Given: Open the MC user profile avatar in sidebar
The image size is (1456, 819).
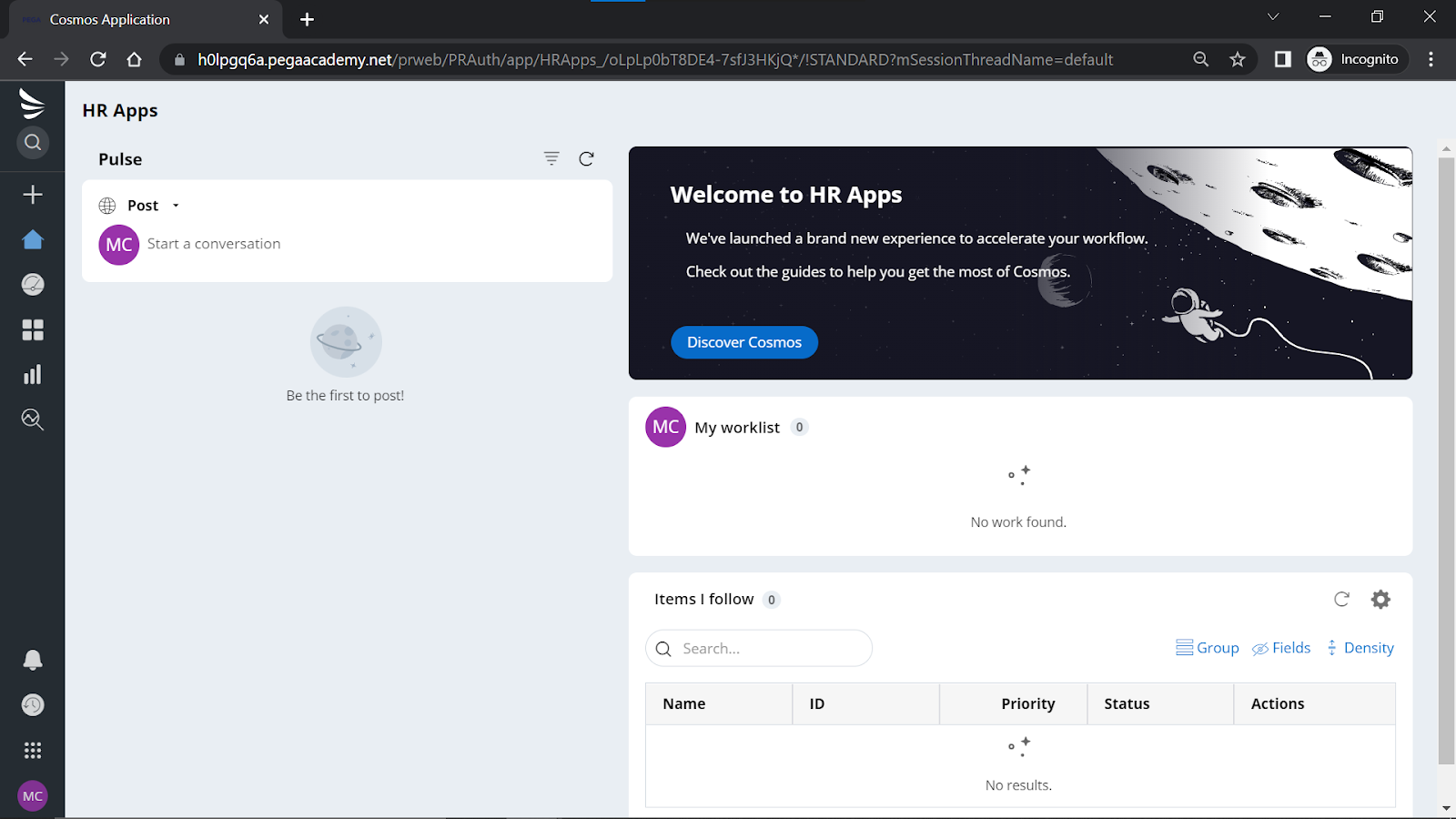Looking at the screenshot, I should click(x=33, y=796).
